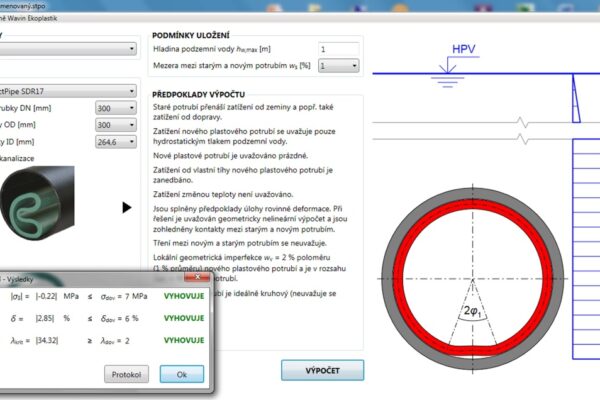Viewport: 600px width, 400px height.
Task: Click the PŘEDPOKLADY VÝPOČTU heading
Action: [199, 94]
